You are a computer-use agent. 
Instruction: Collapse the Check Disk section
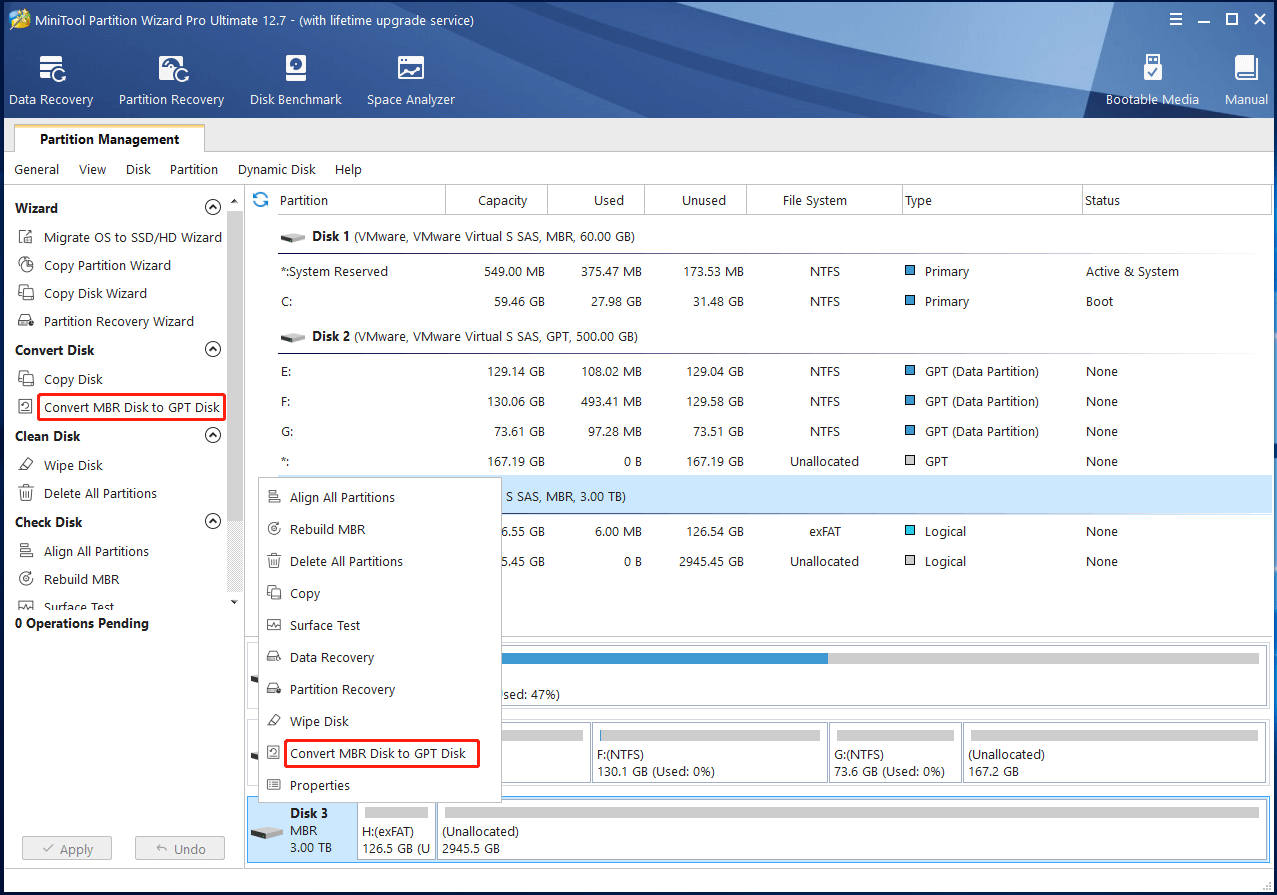click(212, 521)
